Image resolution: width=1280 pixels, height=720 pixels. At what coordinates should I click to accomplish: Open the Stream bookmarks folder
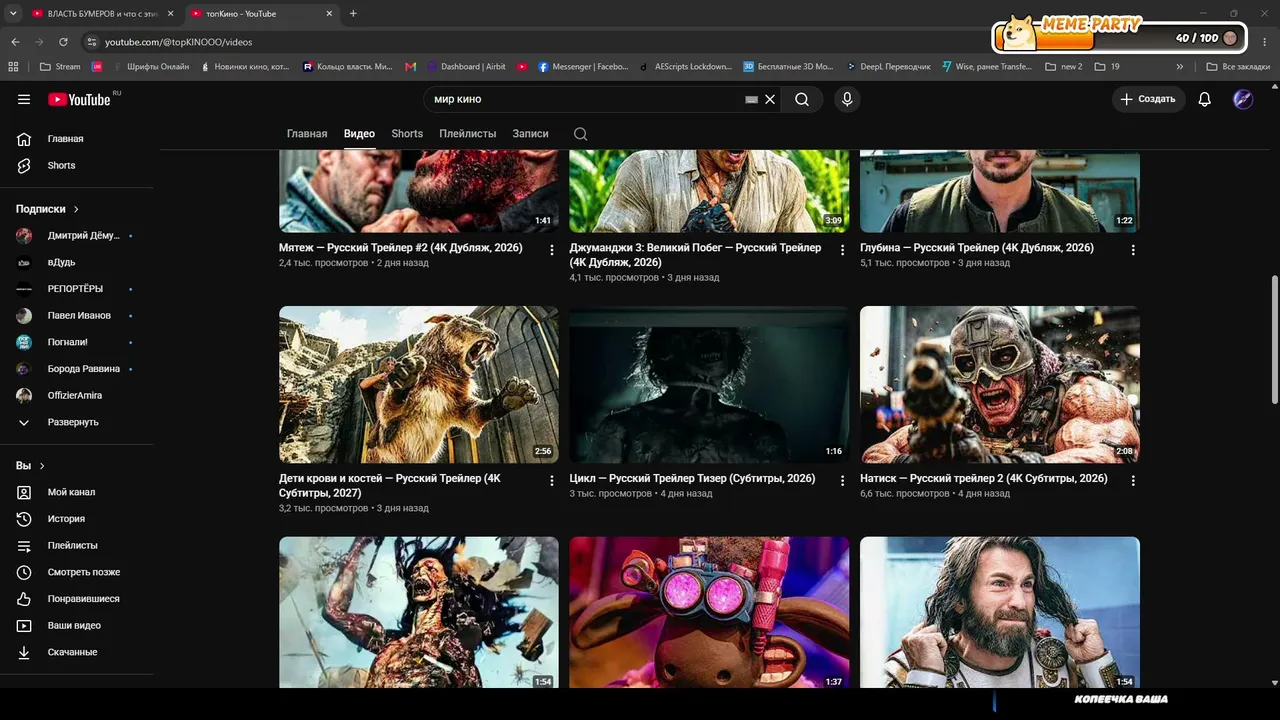tap(60, 67)
